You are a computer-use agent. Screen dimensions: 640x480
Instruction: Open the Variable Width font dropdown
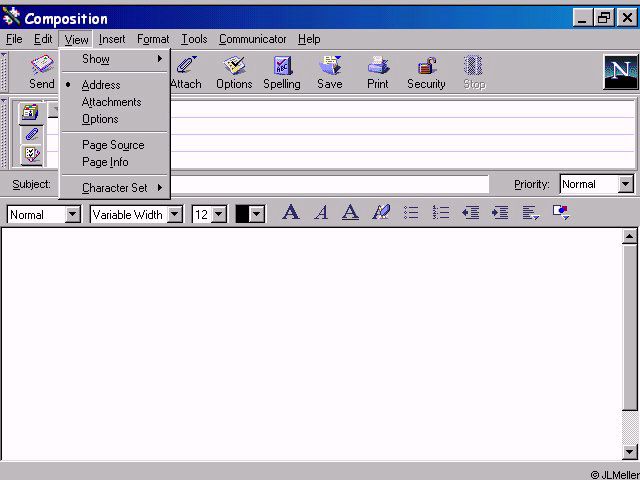point(175,214)
